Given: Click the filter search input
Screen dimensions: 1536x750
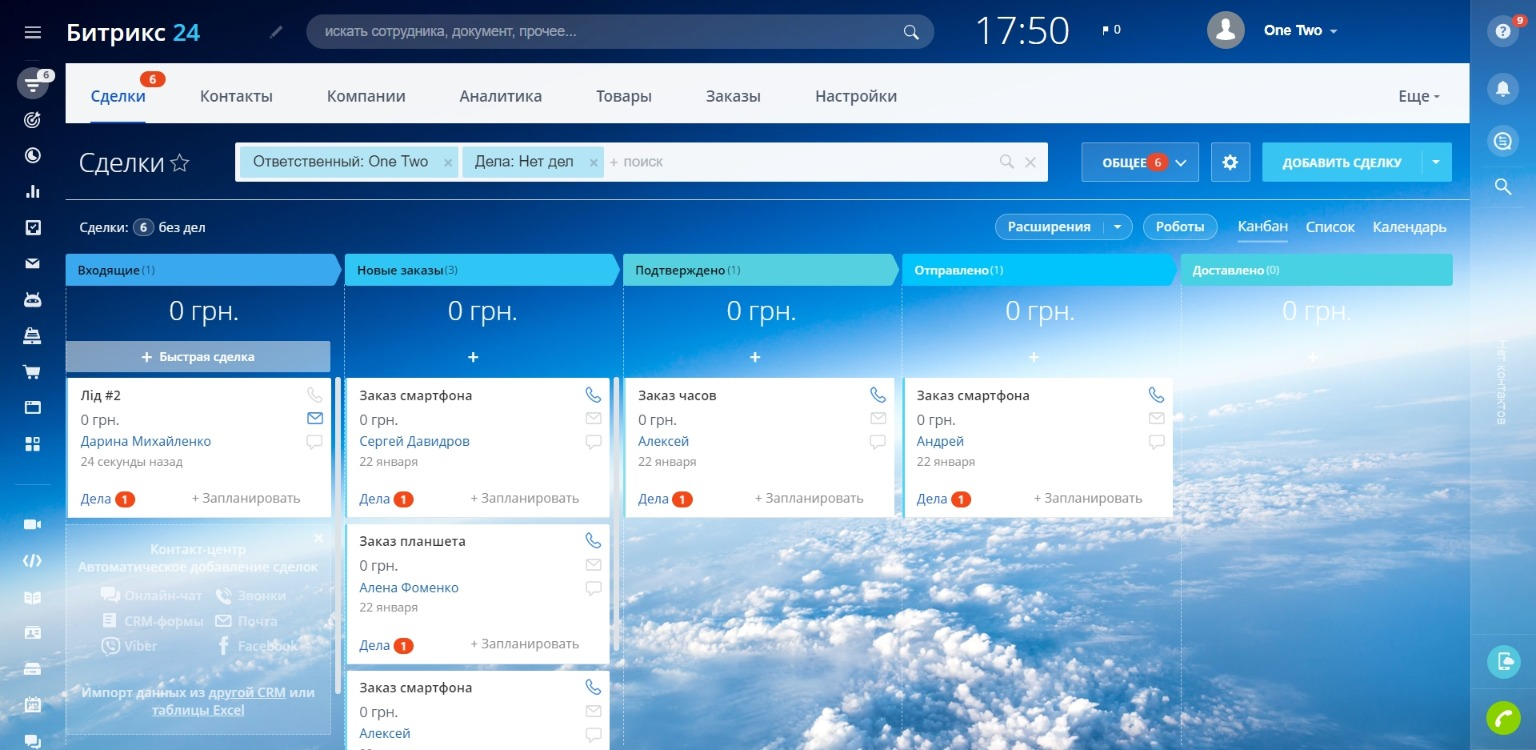Looking at the screenshot, I should (x=800, y=162).
